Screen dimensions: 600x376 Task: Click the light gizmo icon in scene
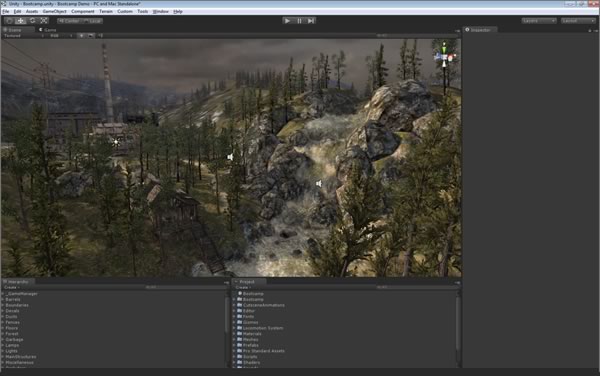tap(116, 142)
